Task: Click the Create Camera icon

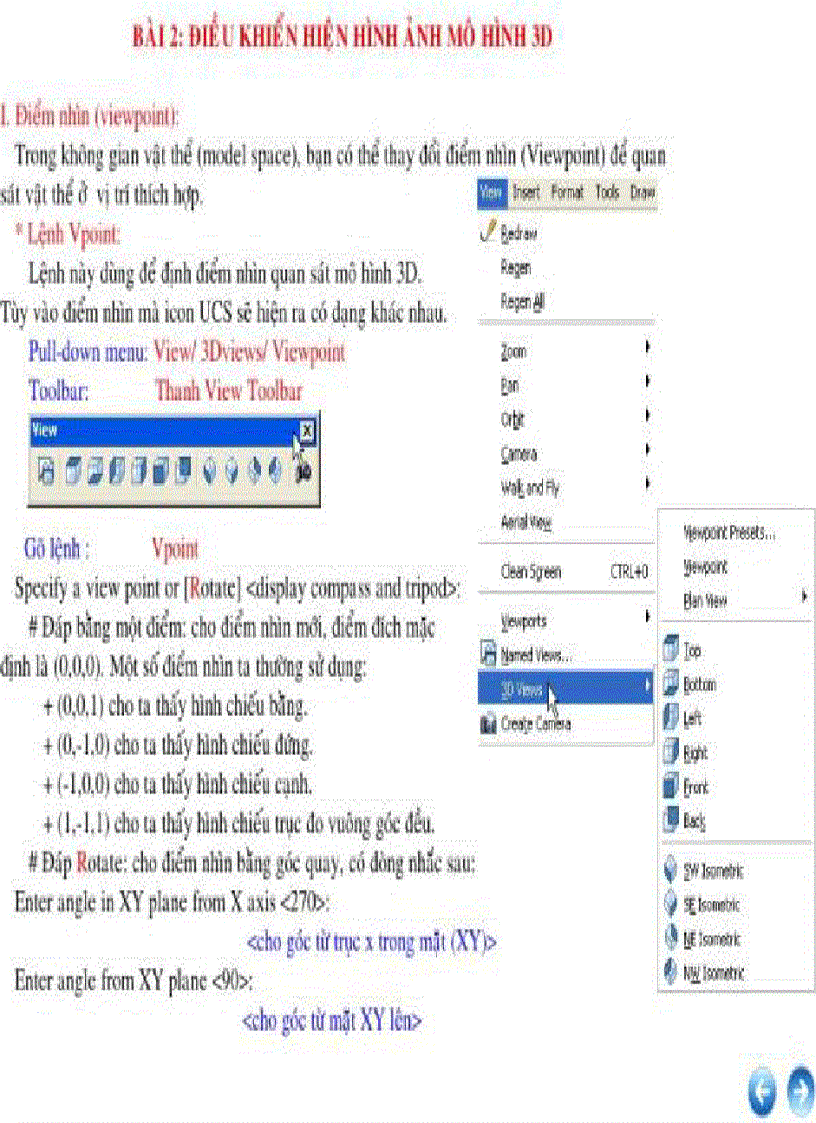Action: point(486,722)
